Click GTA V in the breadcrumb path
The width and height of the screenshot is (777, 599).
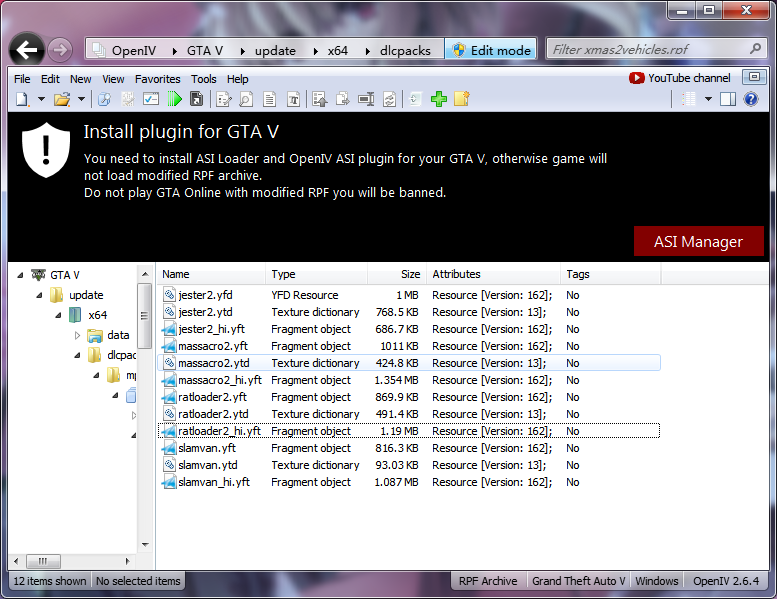coord(205,51)
